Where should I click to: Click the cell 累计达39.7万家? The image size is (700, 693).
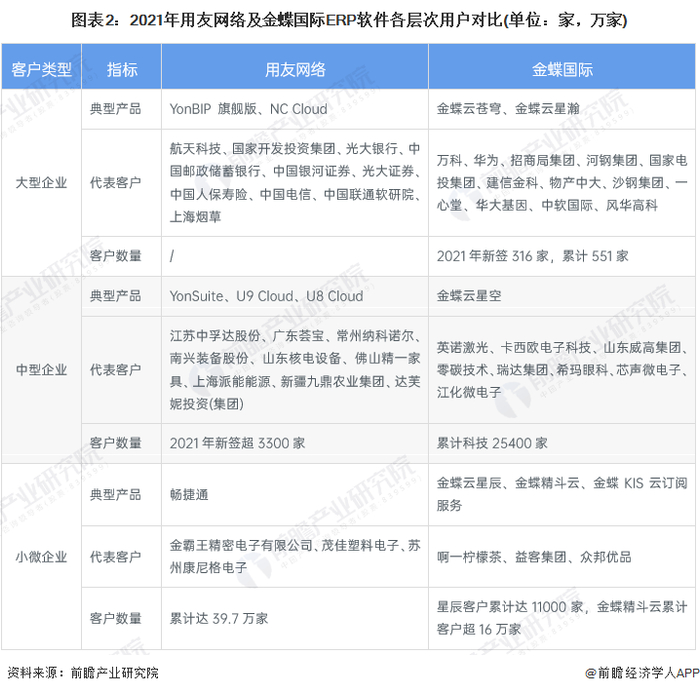[295, 618]
